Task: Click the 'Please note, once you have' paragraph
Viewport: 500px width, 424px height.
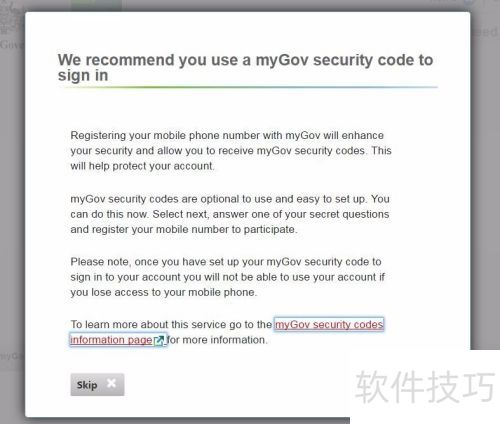Action: point(227,277)
